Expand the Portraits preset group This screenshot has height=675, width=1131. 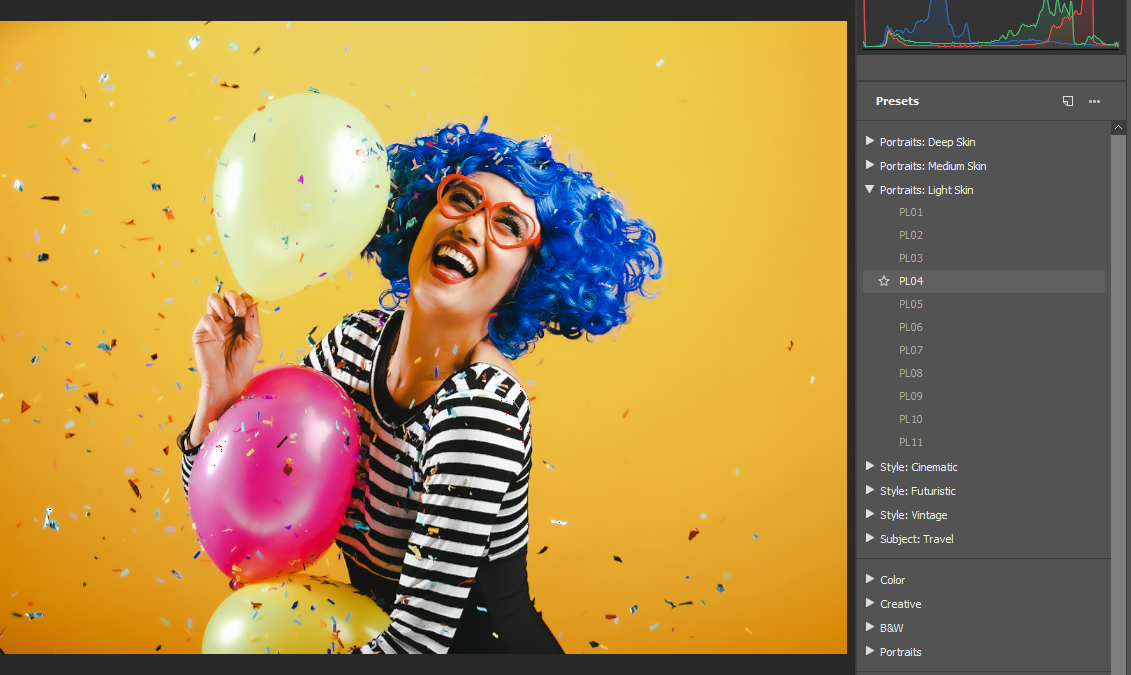point(870,651)
